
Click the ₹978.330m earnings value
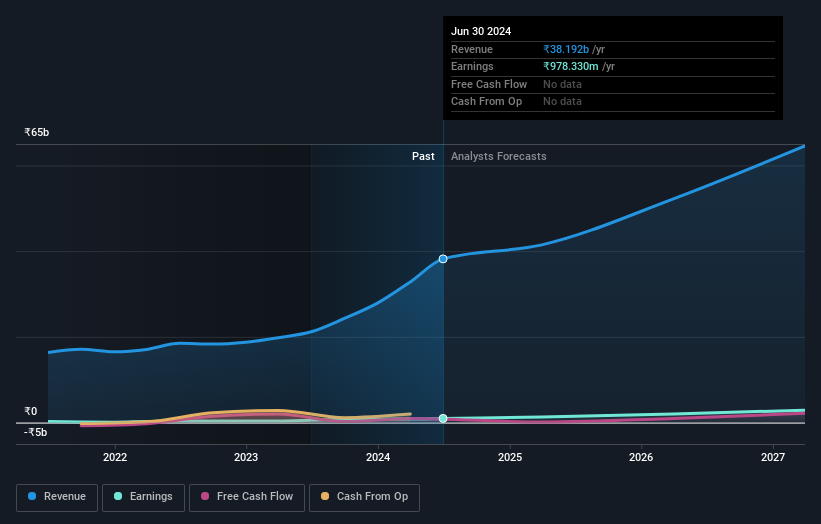(571, 66)
